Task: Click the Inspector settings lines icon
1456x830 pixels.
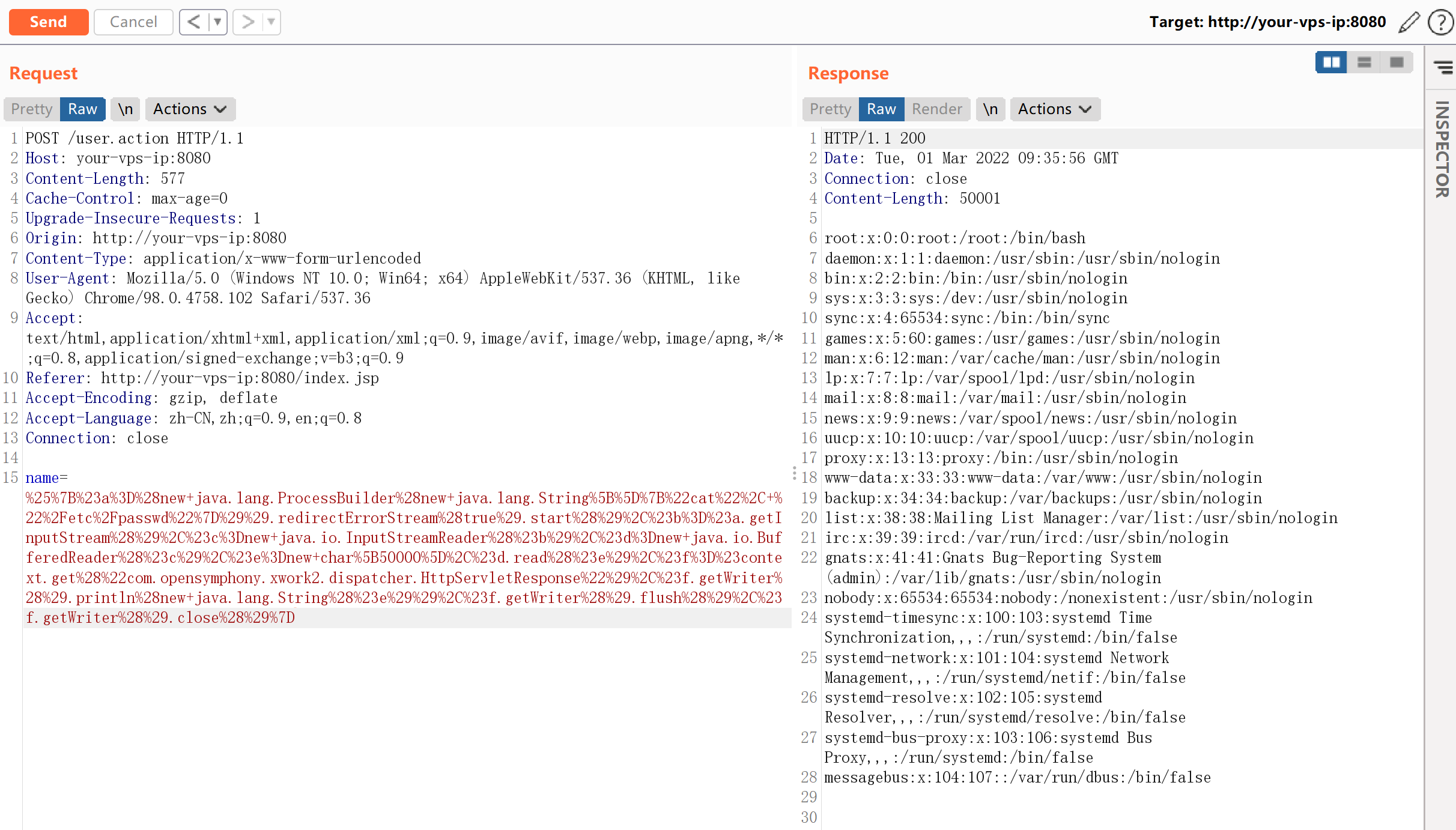Action: click(x=1443, y=67)
